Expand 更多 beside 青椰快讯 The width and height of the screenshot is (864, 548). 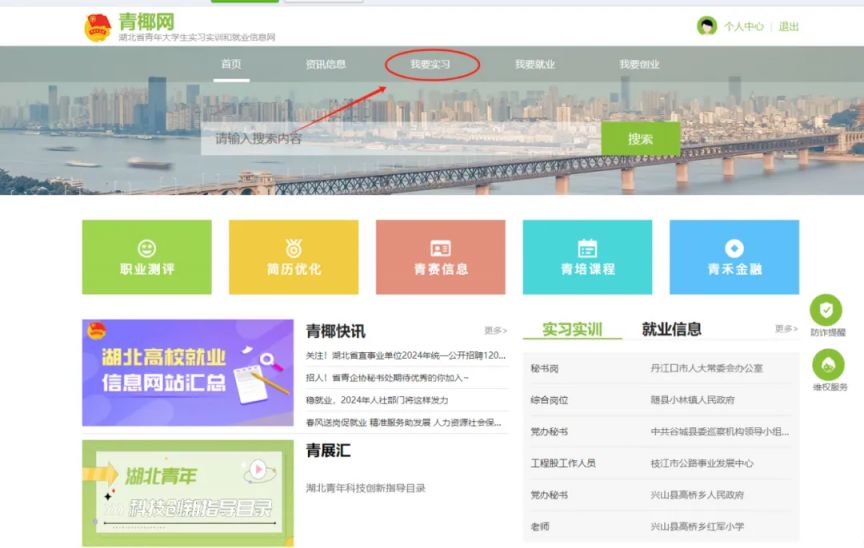coord(495,330)
